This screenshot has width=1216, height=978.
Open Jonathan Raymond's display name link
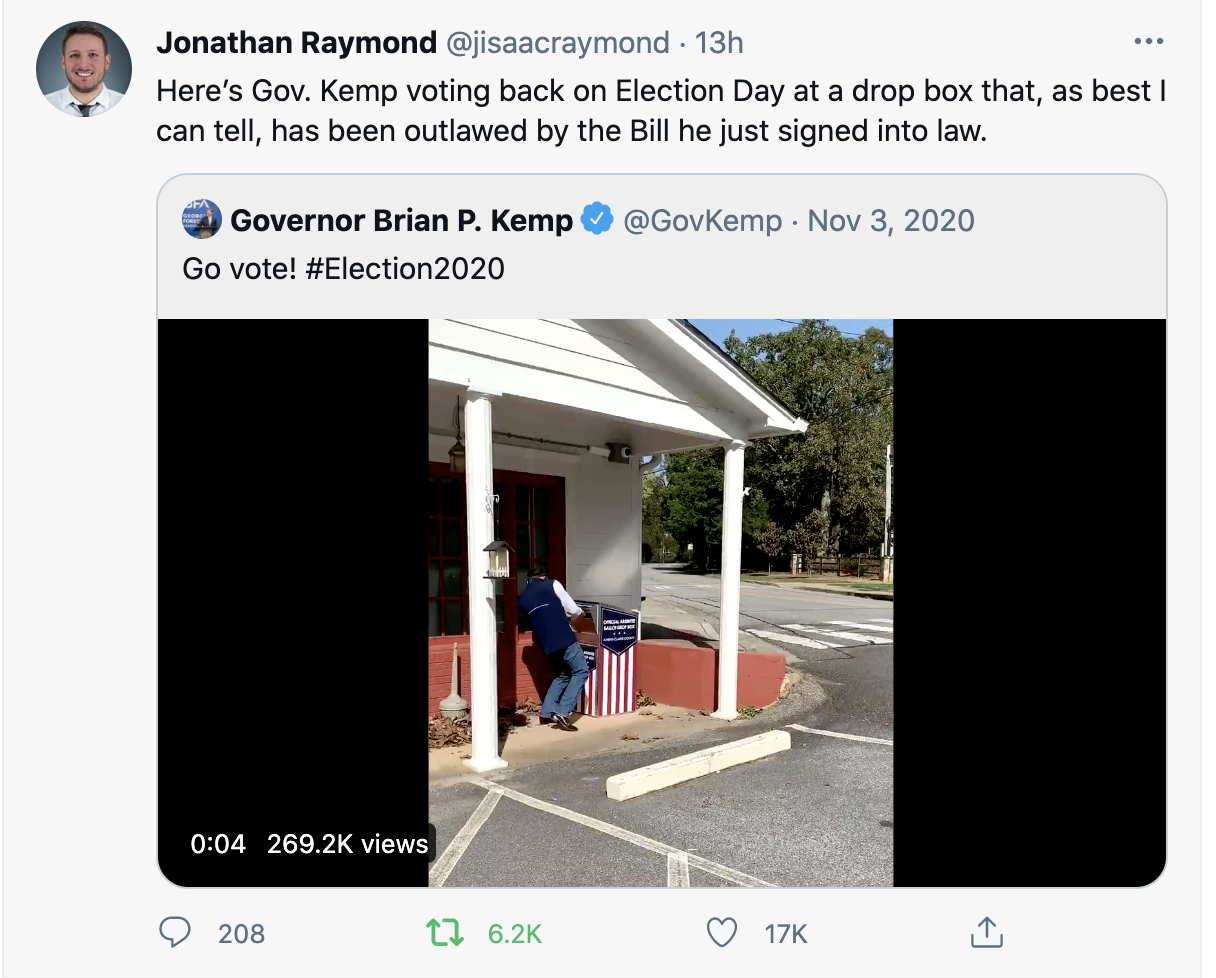[x=297, y=43]
